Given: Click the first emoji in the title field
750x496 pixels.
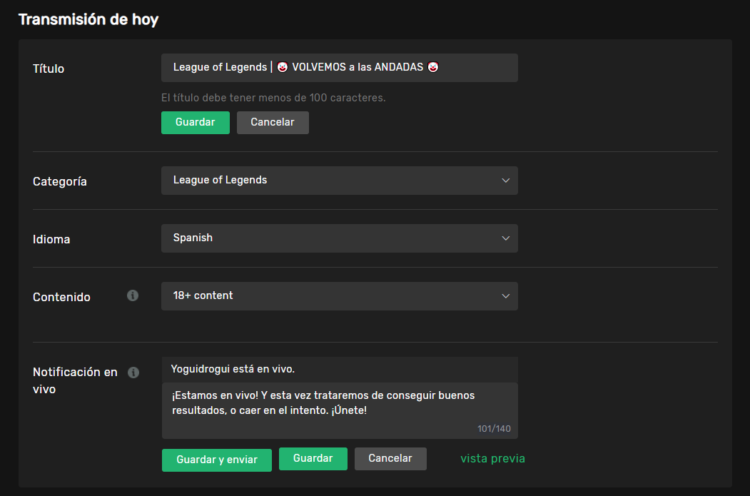Looking at the screenshot, I should [283, 68].
